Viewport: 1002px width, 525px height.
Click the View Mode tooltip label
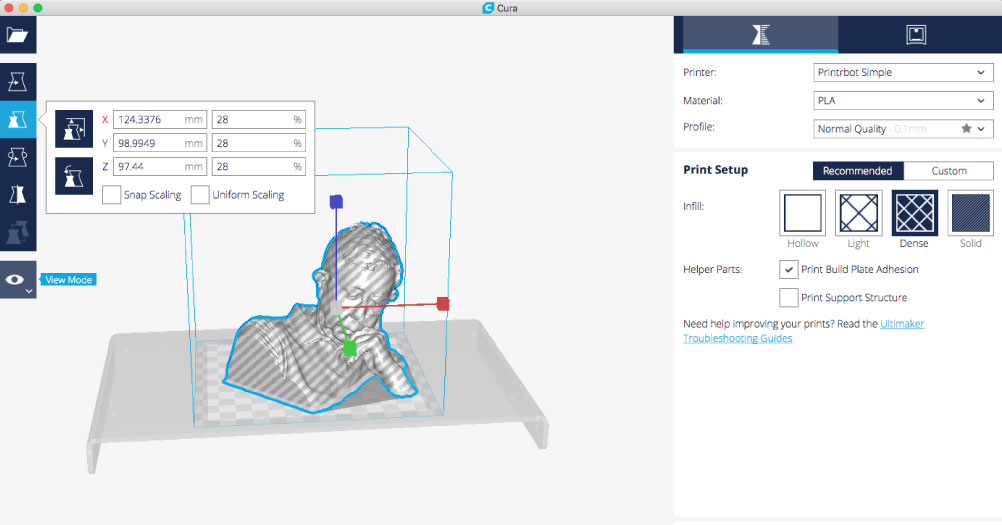pyautogui.click(x=68, y=280)
